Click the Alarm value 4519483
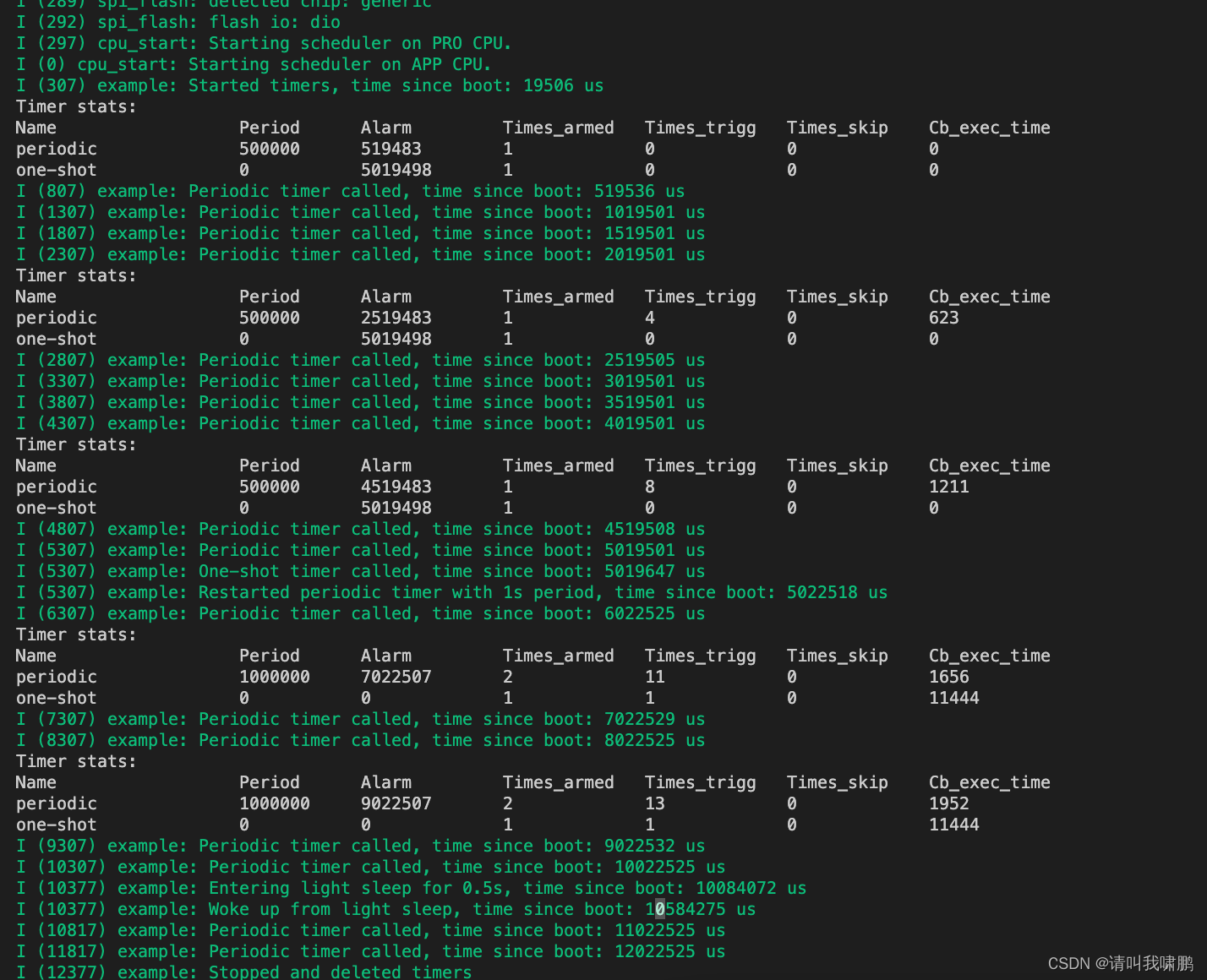The height and width of the screenshot is (980, 1207). [396, 487]
